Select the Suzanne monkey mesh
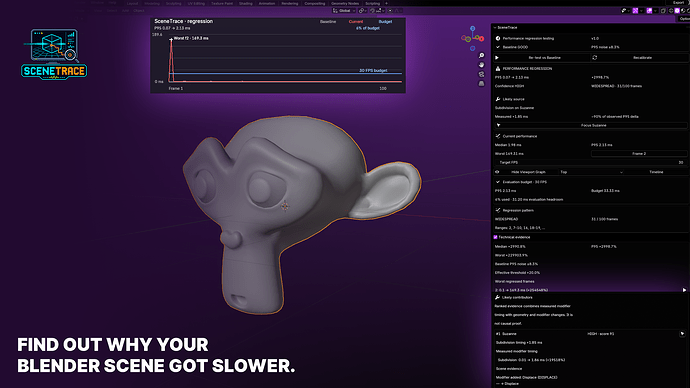Screen dimensions: 690x388 coord(282,211)
